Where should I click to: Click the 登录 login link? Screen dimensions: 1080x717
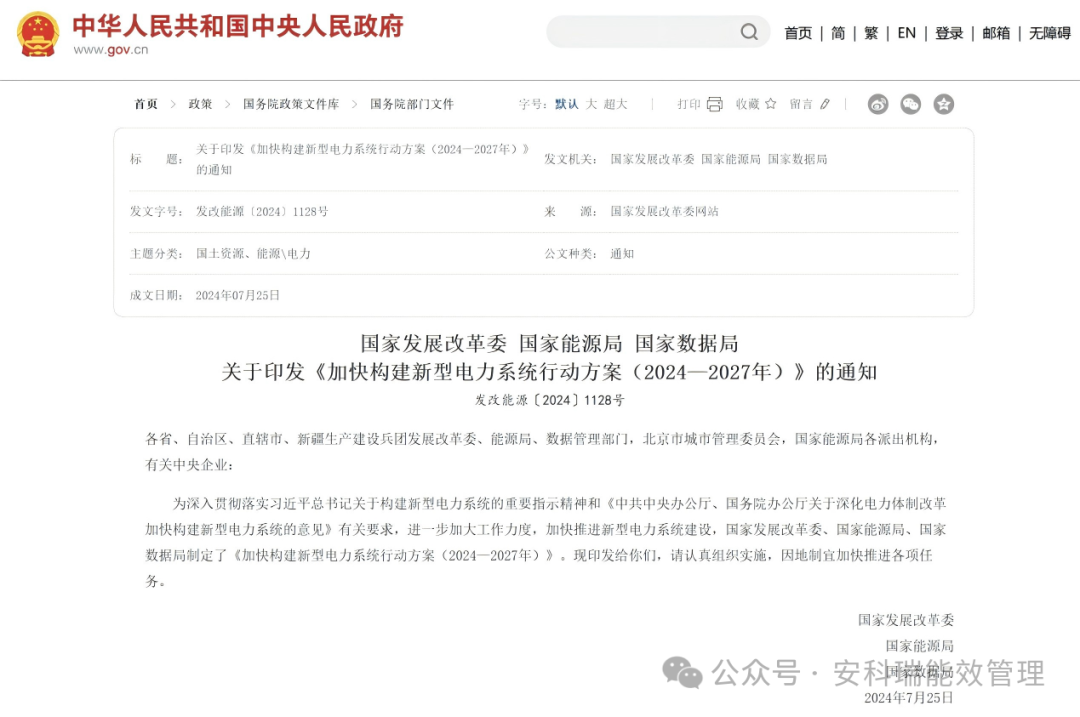(x=949, y=32)
